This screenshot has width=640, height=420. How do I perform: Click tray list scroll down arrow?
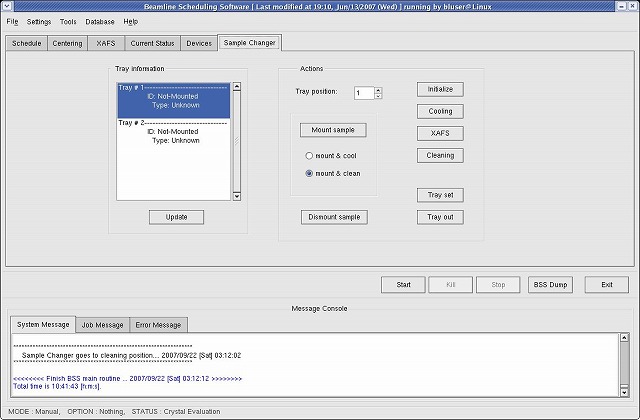pyautogui.click(x=237, y=196)
